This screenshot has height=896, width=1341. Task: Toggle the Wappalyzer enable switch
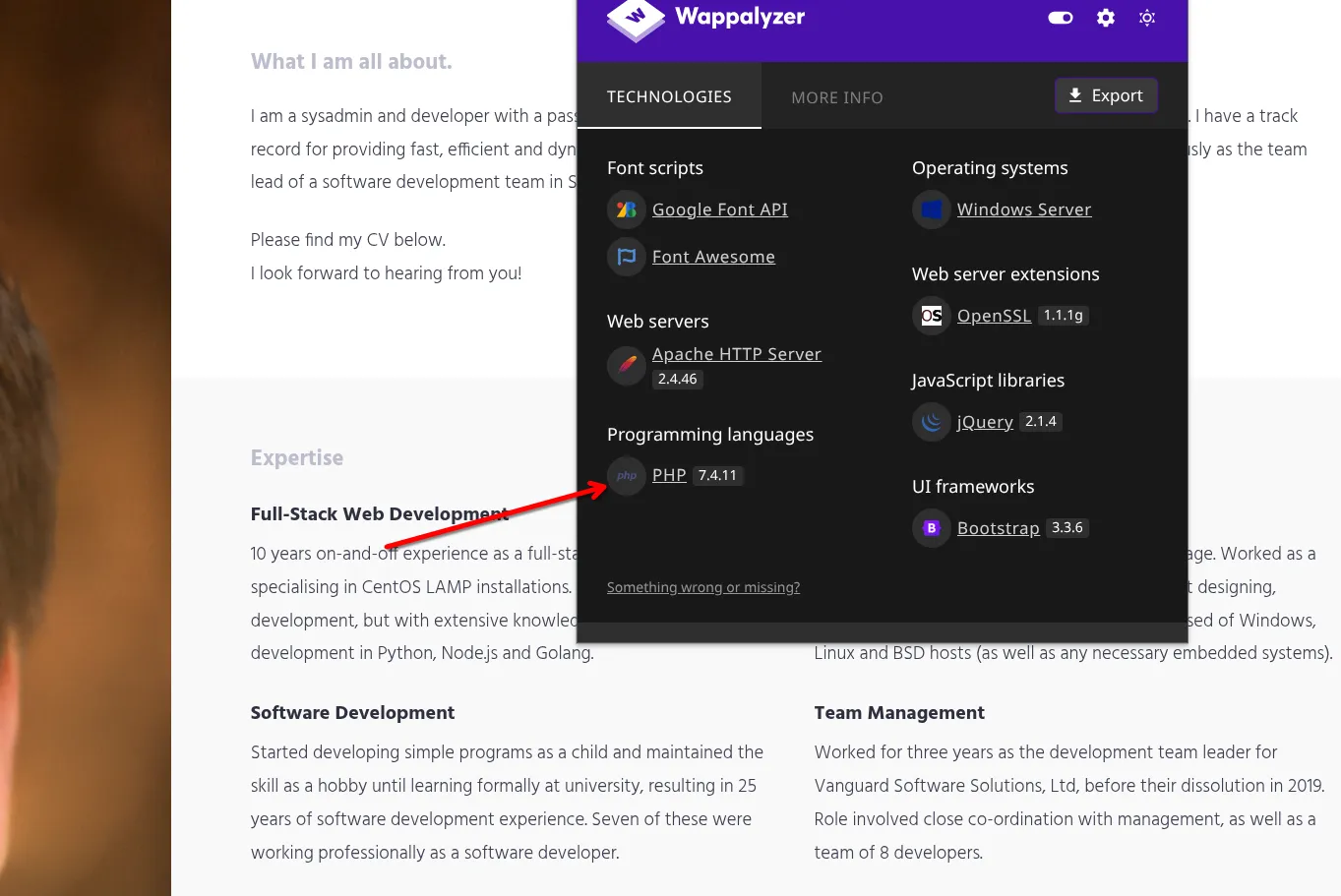point(1061,18)
